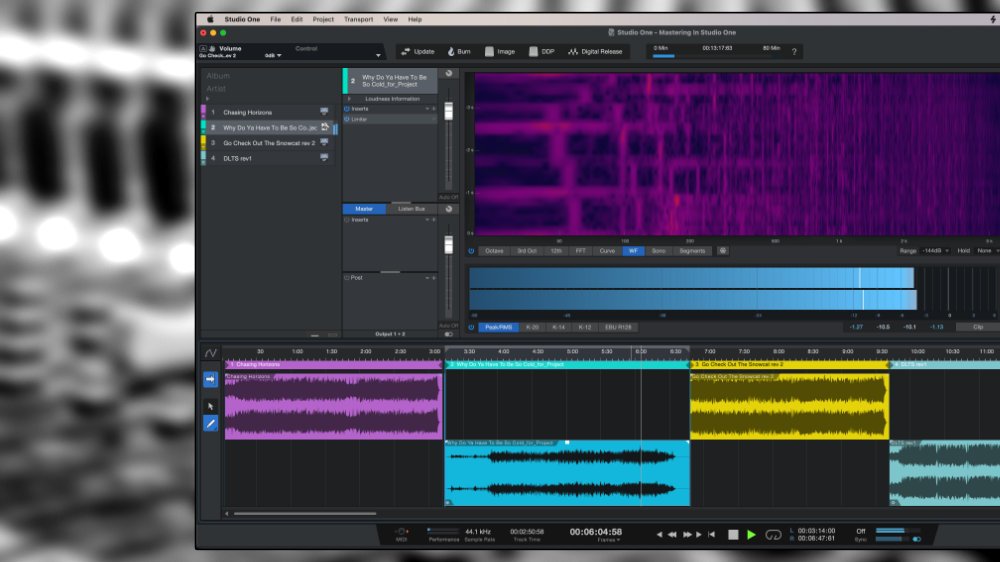
Task: Click the green Play button
Action: click(751, 535)
